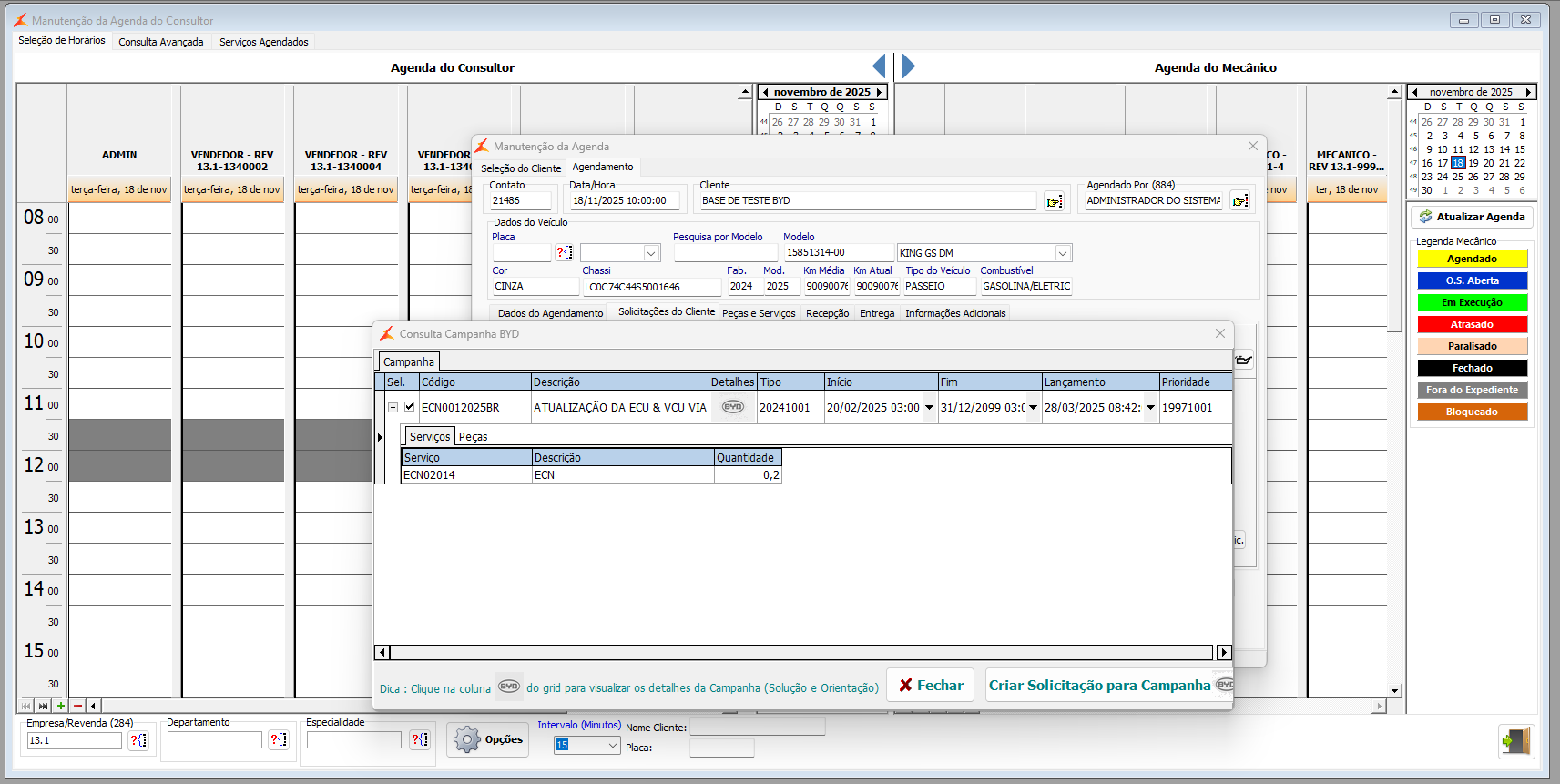The height and width of the screenshot is (784, 1560).
Task: Click Criar Solicitação para Campanha
Action: click(1099, 686)
